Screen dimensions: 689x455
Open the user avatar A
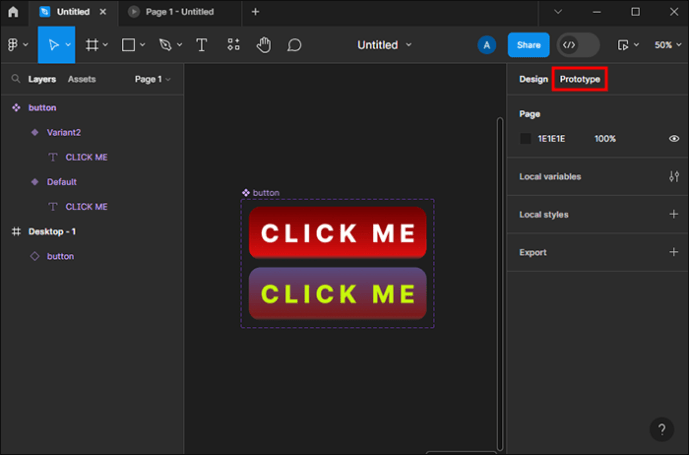click(486, 45)
